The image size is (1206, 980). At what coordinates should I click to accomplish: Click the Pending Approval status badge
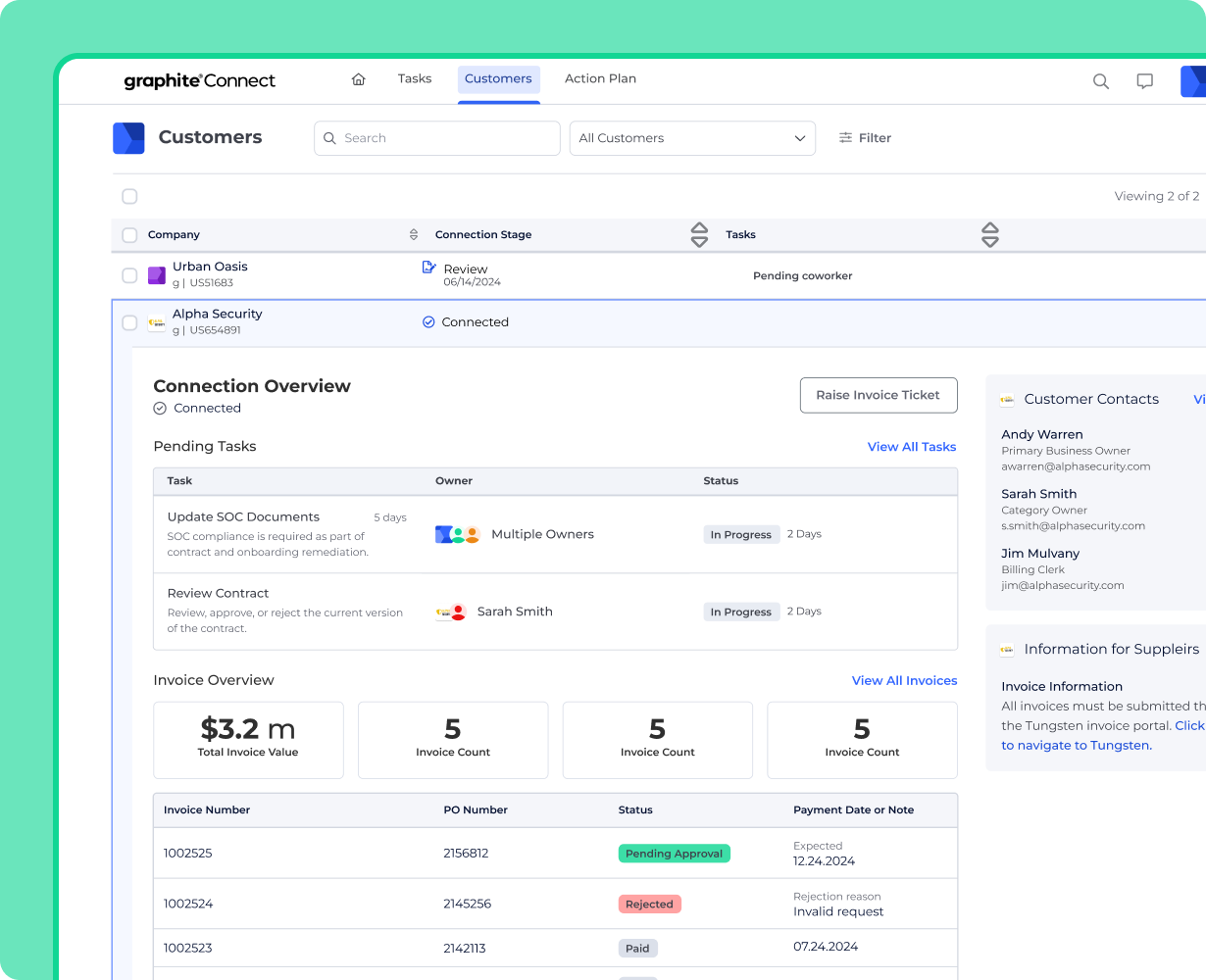tap(675, 854)
